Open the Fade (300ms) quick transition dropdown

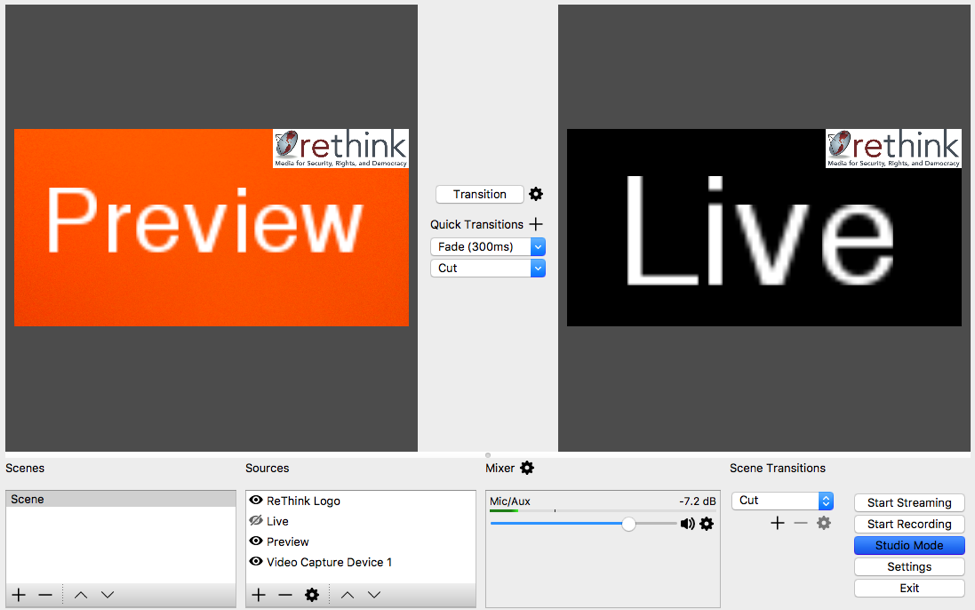(488, 246)
